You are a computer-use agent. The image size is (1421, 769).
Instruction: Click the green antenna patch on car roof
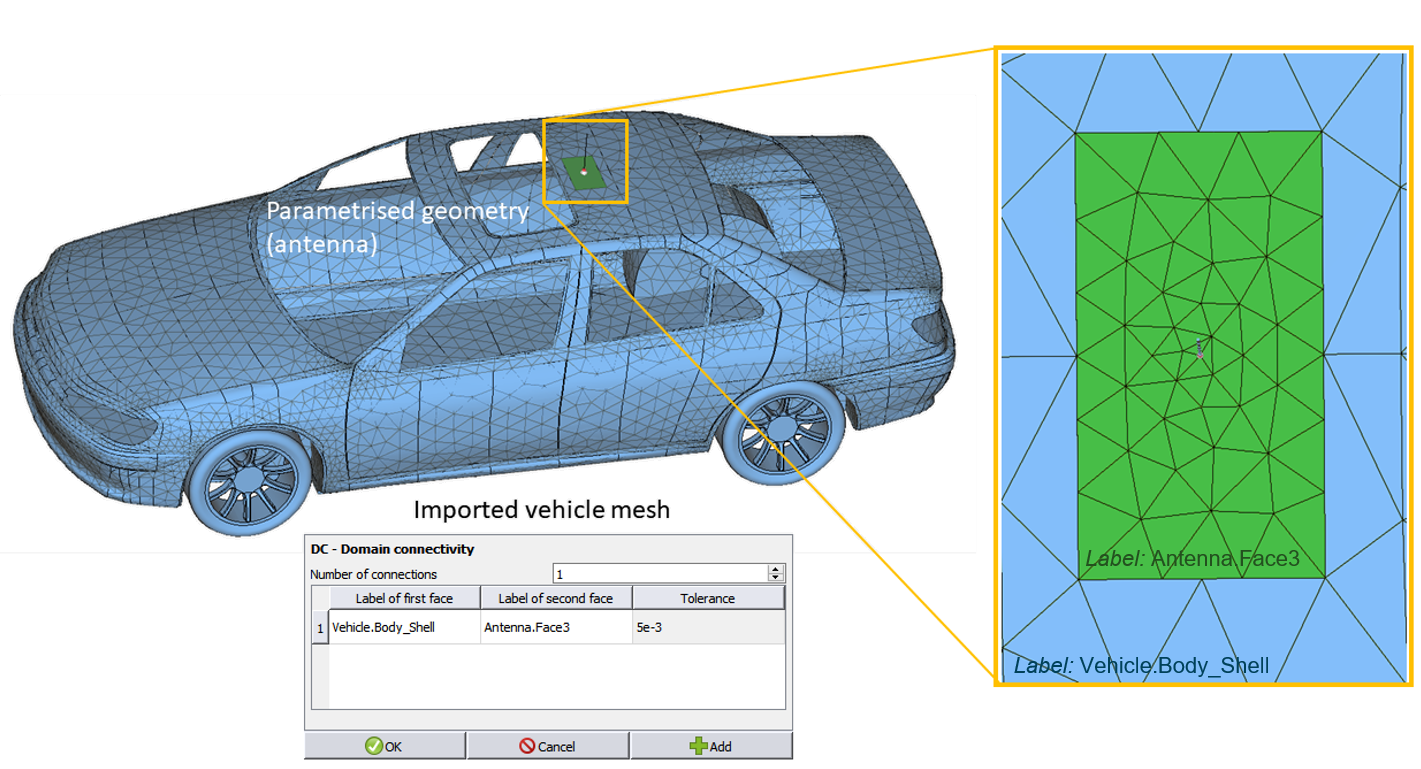[581, 173]
